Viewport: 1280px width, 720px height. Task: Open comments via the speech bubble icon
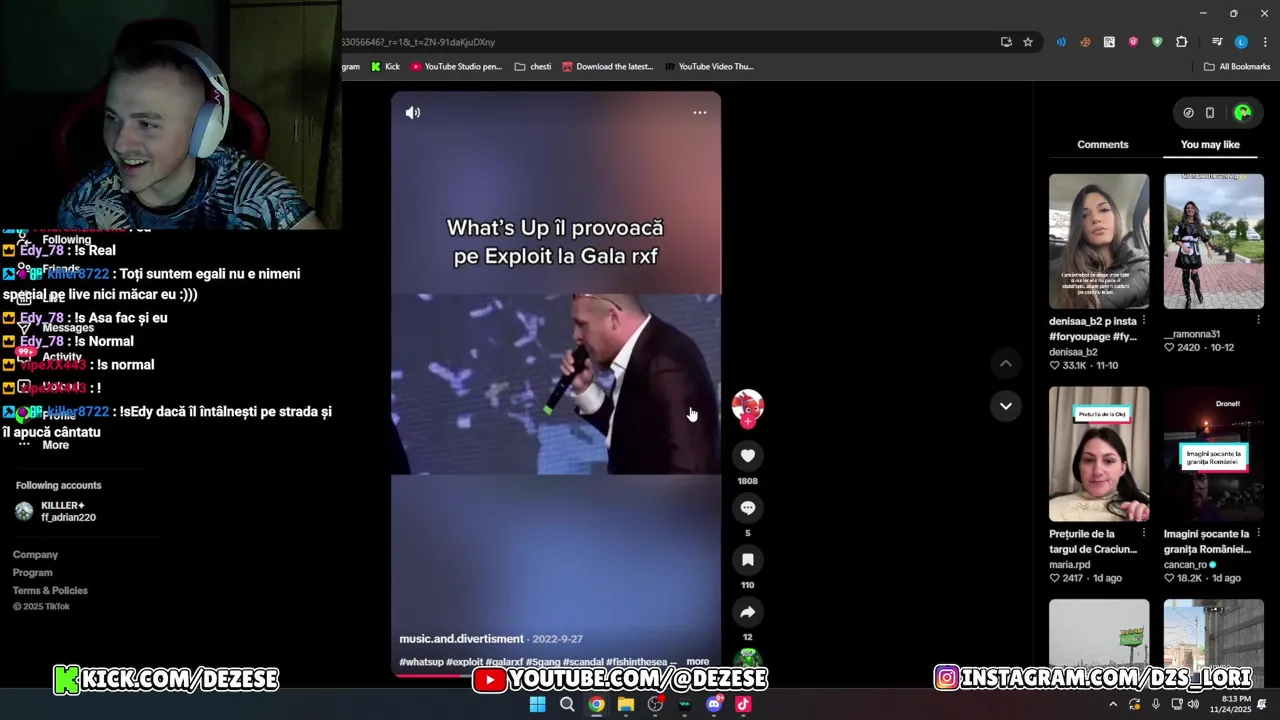(x=747, y=508)
